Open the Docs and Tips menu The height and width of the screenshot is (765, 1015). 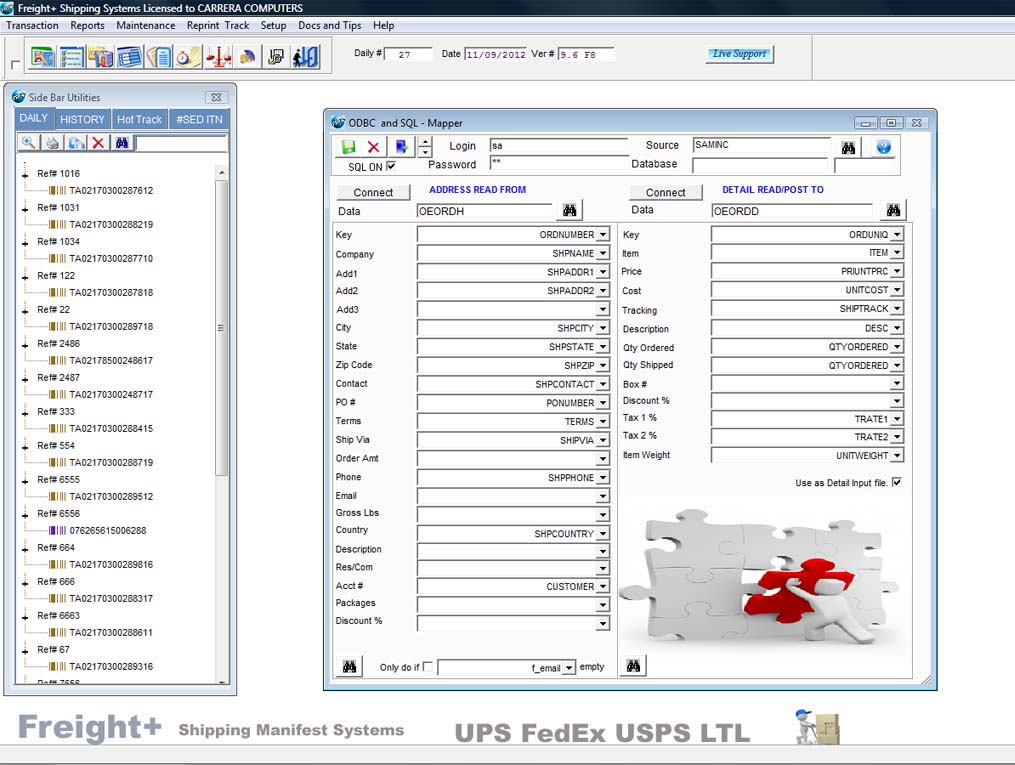pos(329,25)
